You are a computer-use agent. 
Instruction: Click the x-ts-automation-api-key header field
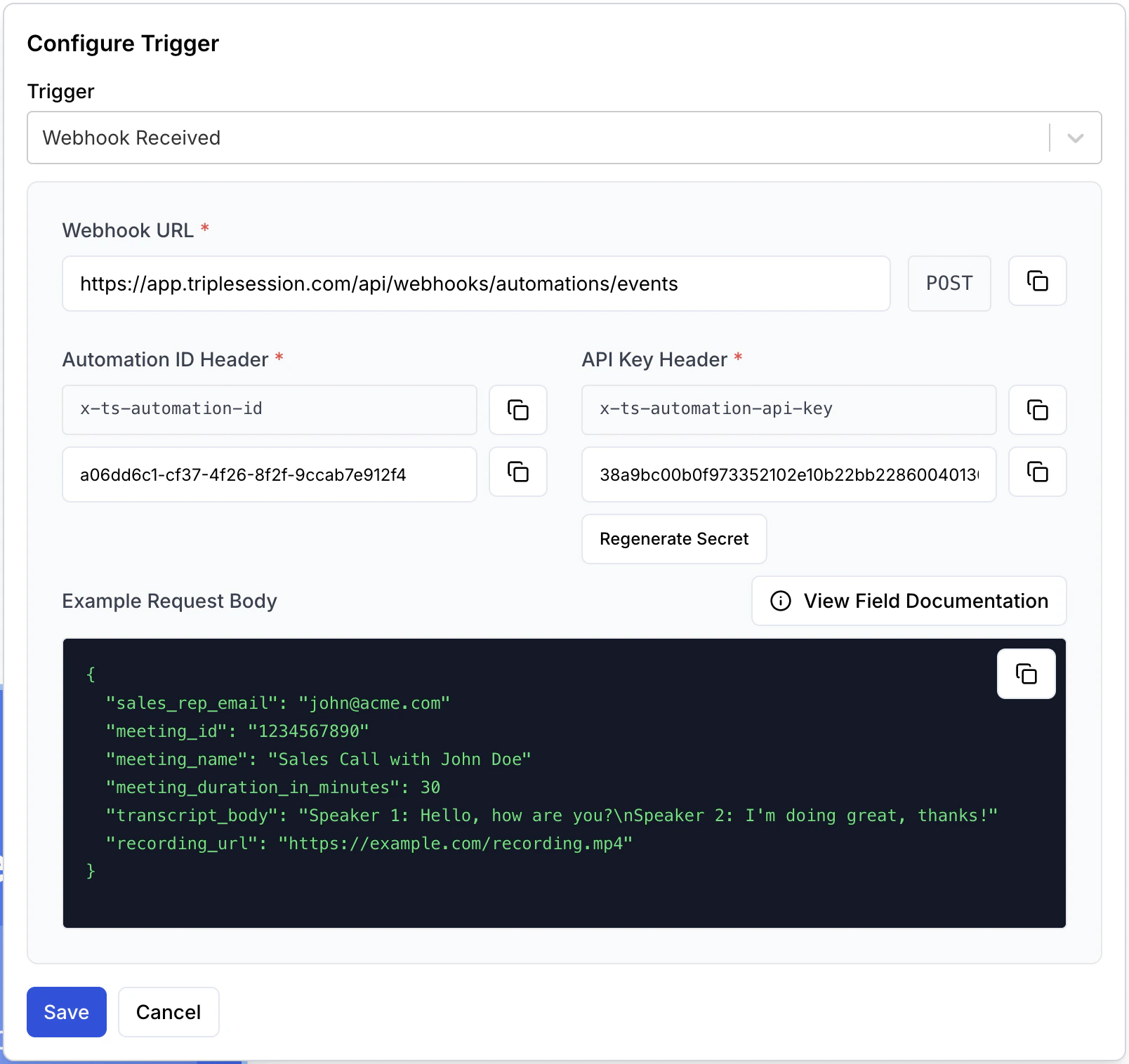click(x=789, y=410)
